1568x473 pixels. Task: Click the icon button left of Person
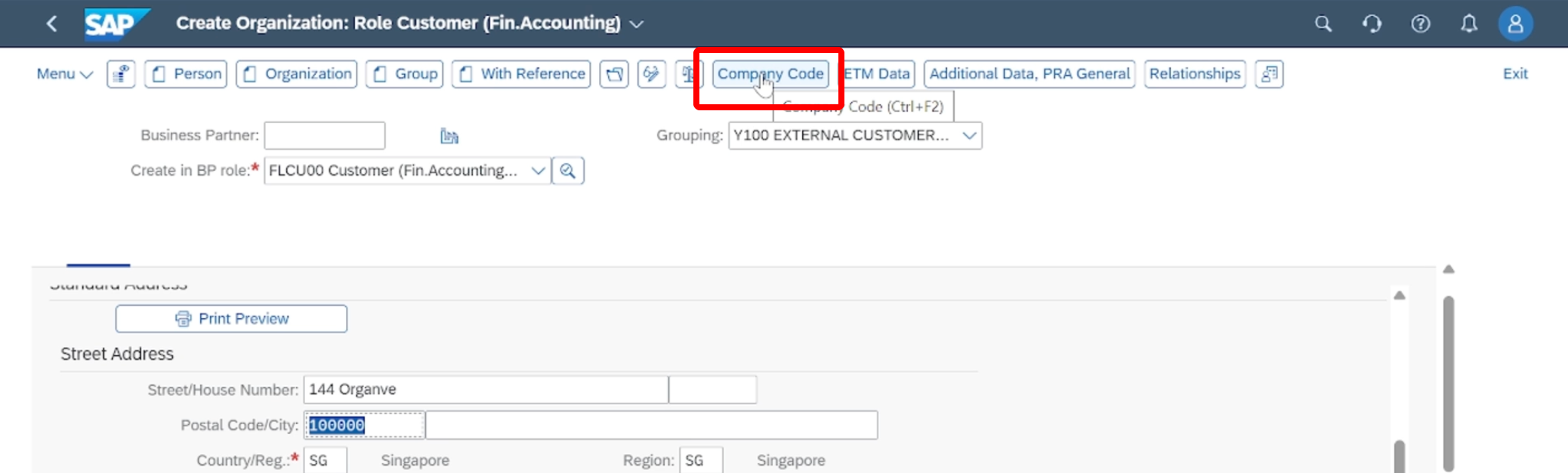click(121, 74)
